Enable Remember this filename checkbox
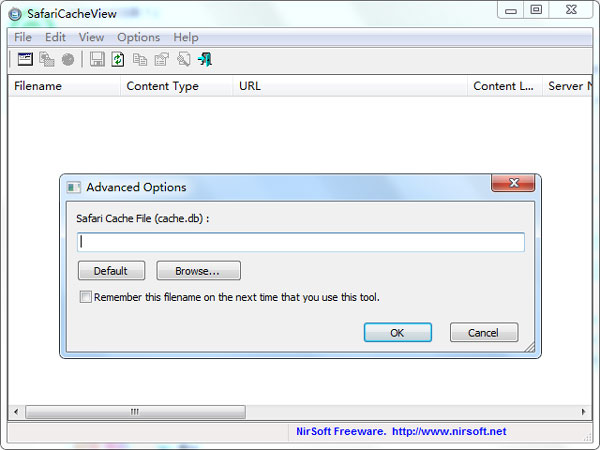Screen dimensions: 600x450 [86, 297]
